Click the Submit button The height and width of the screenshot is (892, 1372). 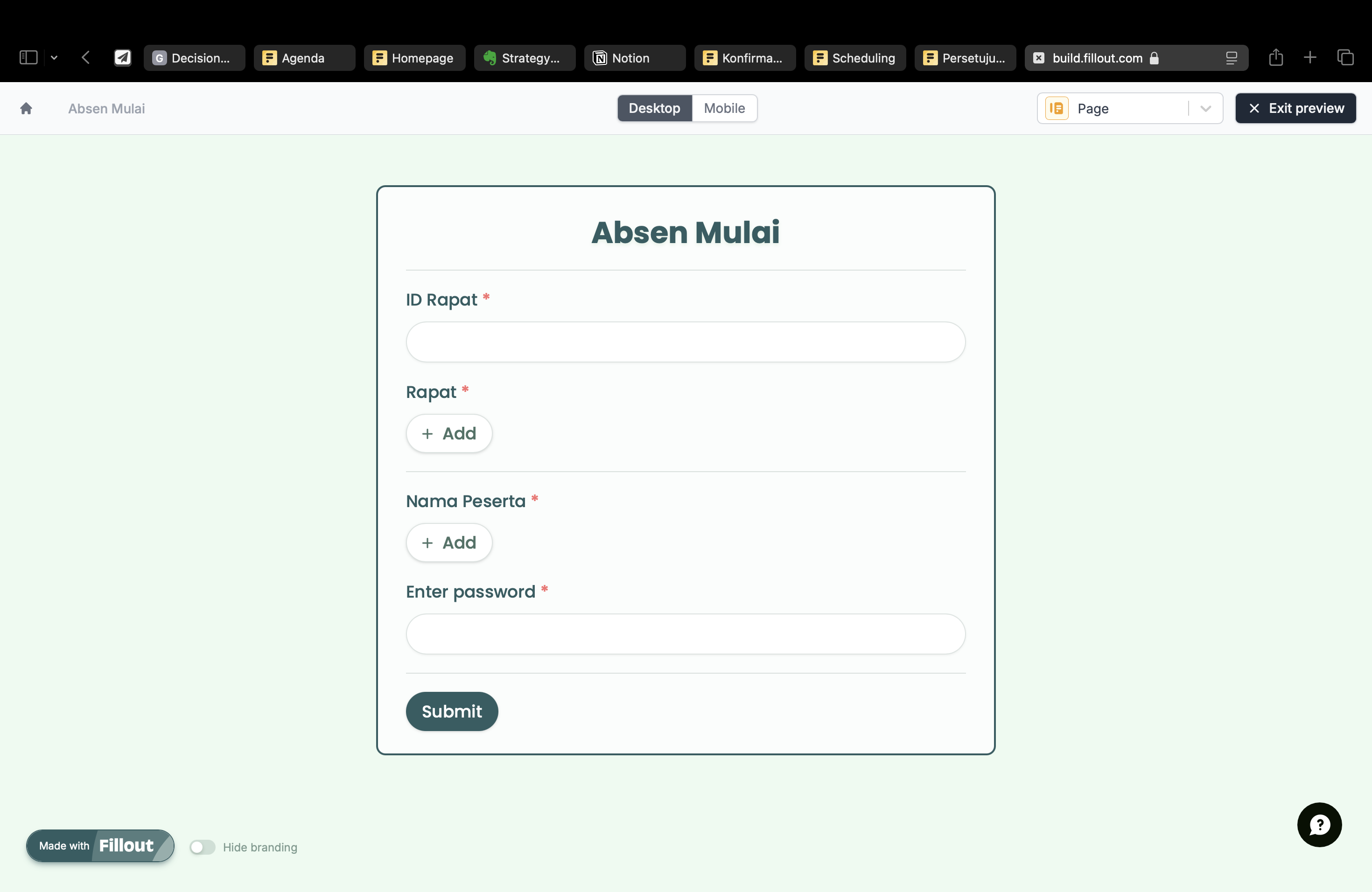452,711
